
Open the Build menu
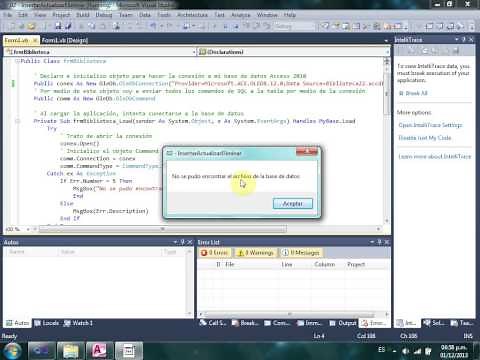tap(83, 15)
